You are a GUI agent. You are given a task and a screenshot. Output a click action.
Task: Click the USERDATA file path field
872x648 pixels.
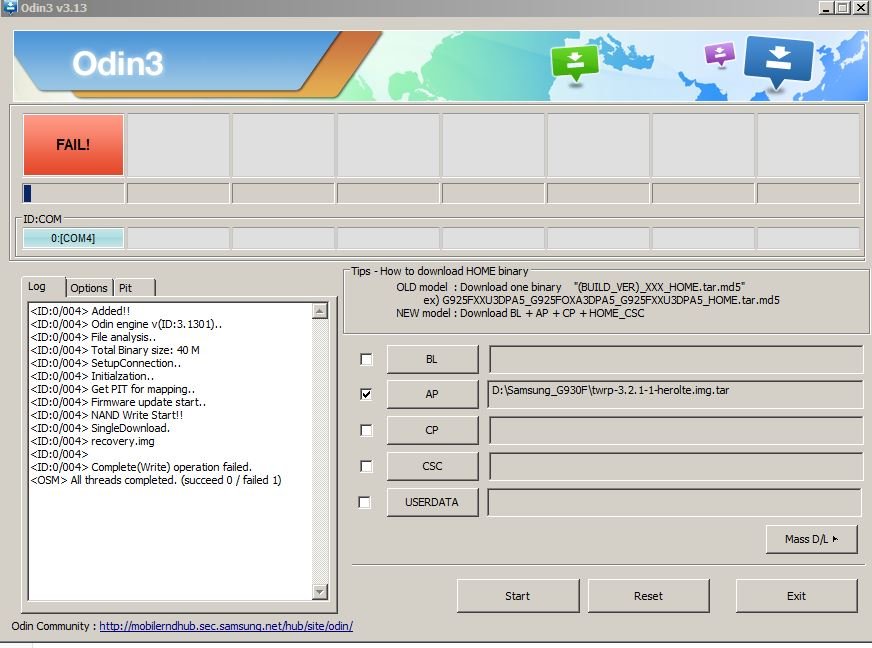pyautogui.click(x=675, y=502)
